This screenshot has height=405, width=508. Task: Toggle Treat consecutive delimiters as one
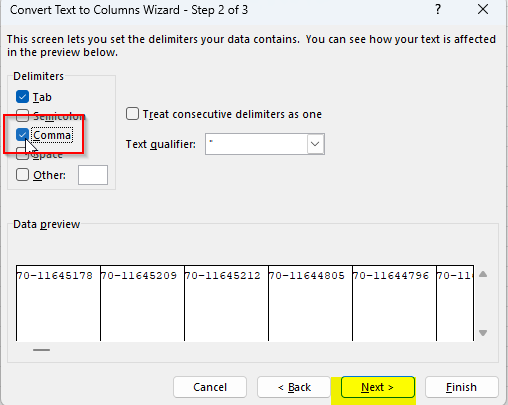point(132,114)
